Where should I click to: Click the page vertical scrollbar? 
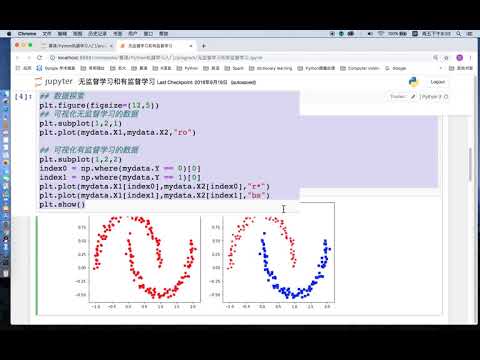470,165
